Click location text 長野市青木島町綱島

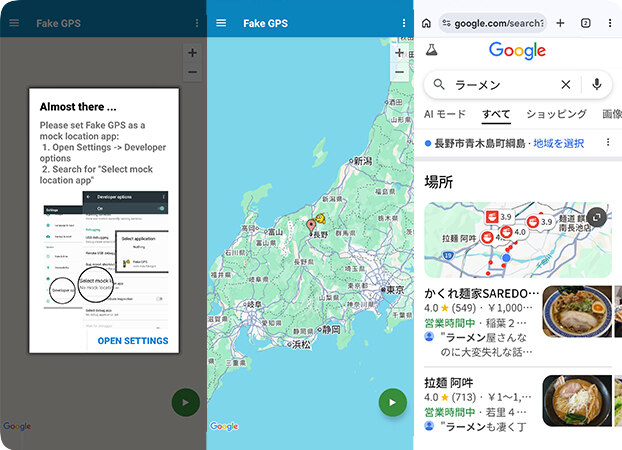[480, 143]
